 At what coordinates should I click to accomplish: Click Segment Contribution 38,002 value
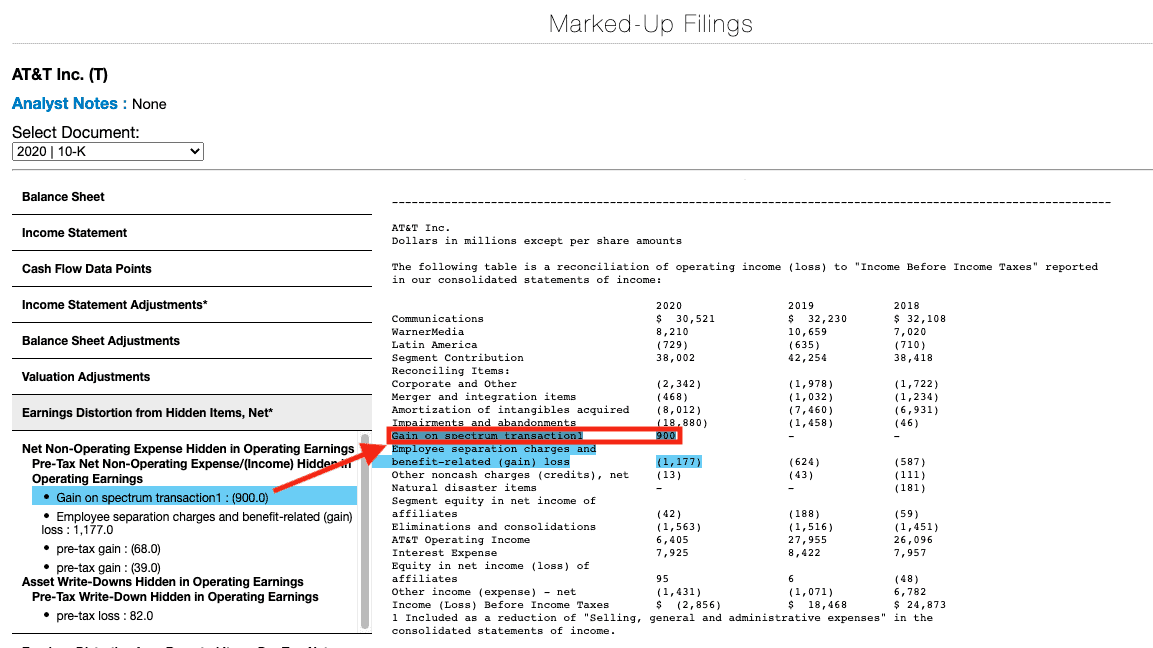coord(675,358)
